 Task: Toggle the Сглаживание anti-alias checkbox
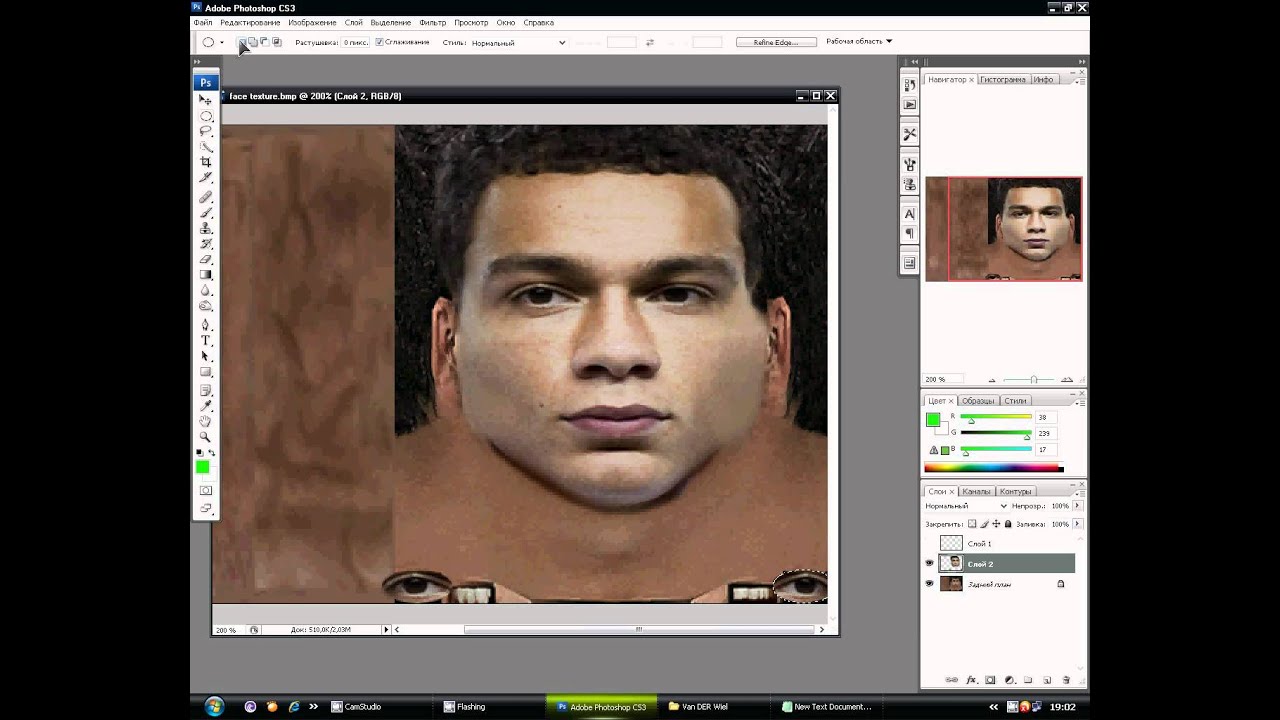(379, 42)
